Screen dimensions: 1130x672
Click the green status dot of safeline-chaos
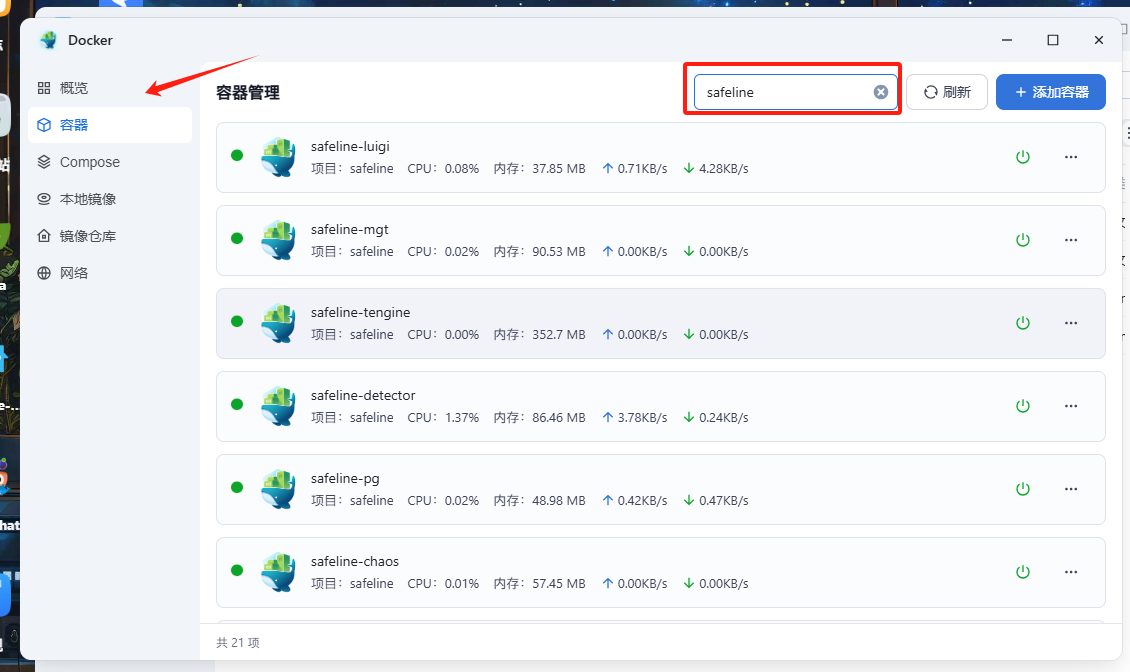point(237,570)
